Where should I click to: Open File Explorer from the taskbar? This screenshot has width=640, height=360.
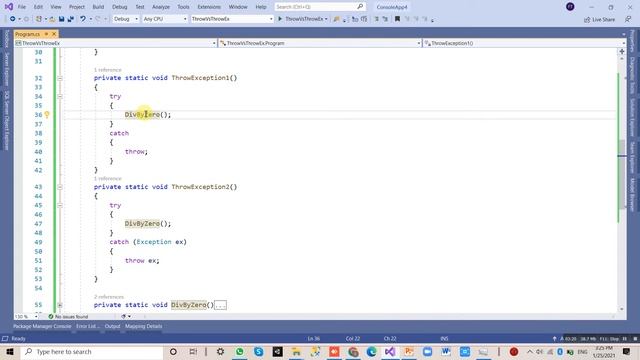click(296, 351)
